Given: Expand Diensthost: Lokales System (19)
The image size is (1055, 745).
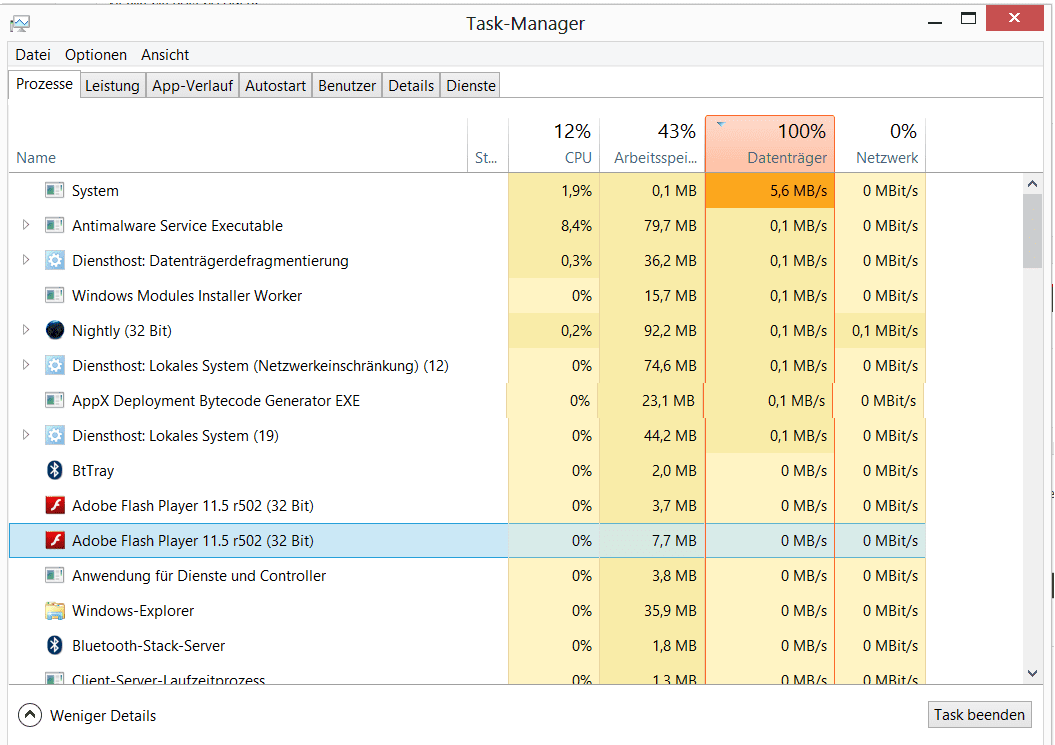Looking at the screenshot, I should 26,435.
